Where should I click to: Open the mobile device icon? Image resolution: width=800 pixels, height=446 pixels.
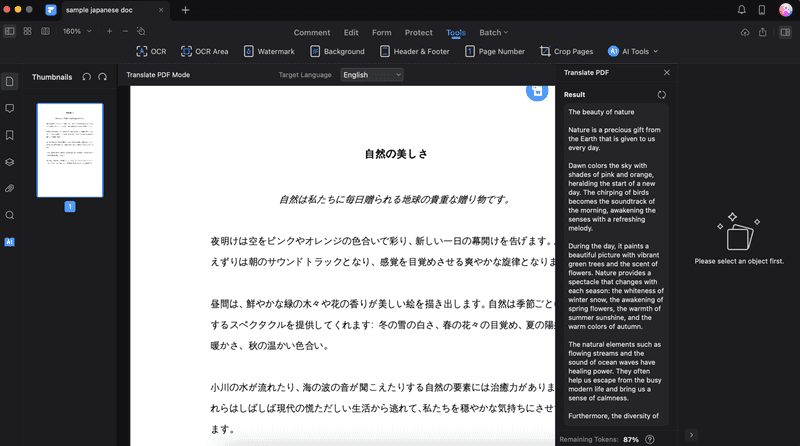[762, 10]
